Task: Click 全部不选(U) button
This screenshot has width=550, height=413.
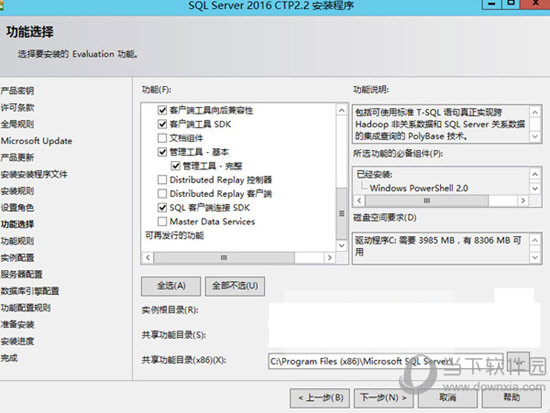Action: (235, 286)
